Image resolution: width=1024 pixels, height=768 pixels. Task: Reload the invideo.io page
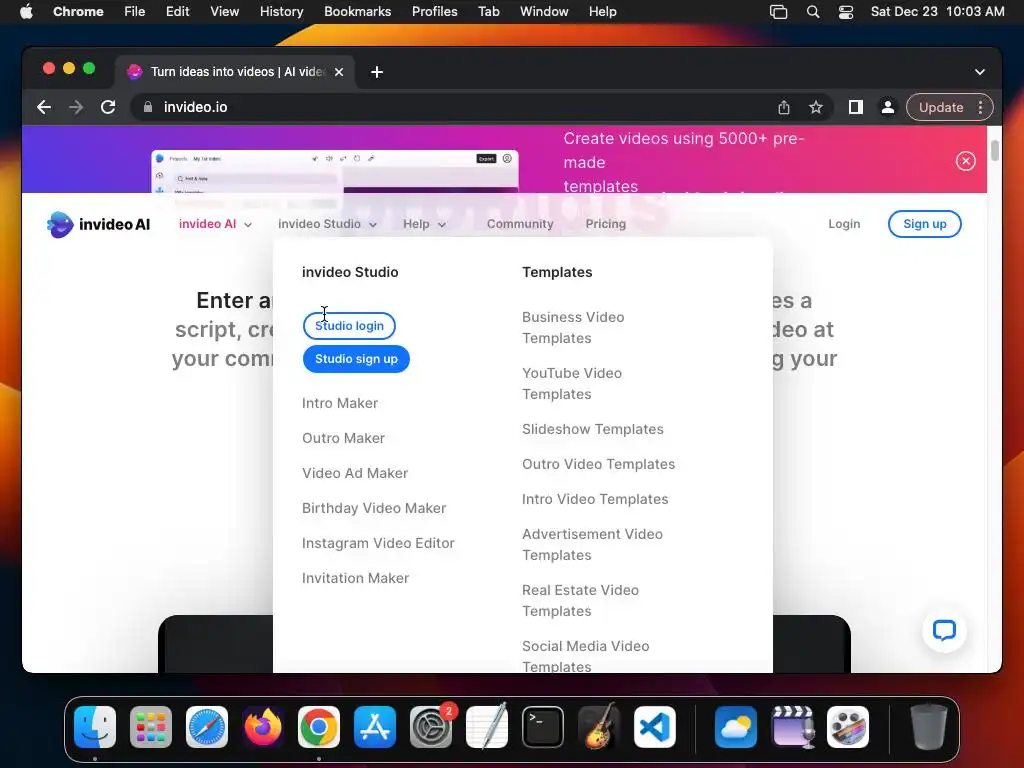[108, 107]
